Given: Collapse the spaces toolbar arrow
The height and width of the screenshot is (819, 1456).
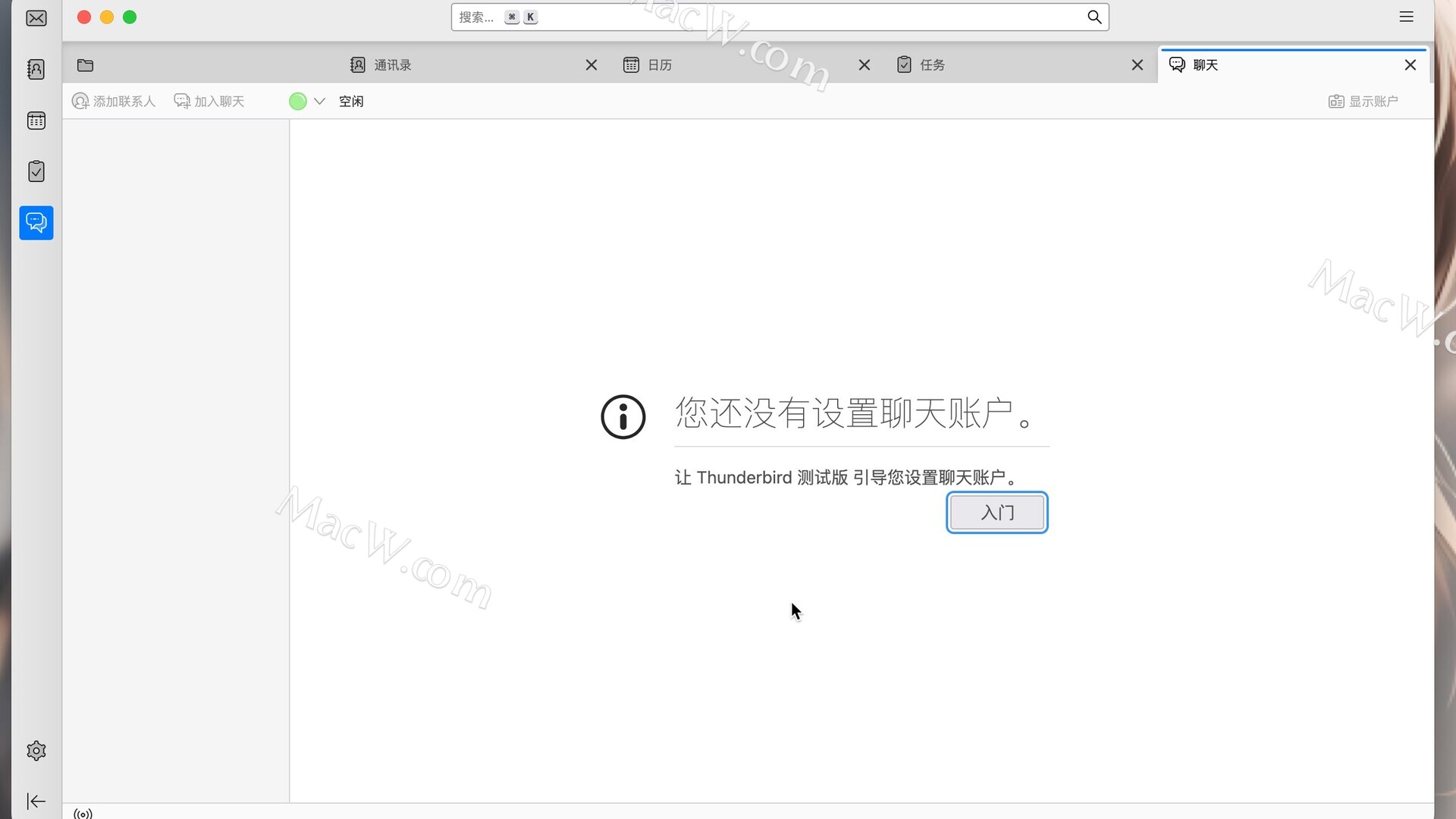Looking at the screenshot, I should 36,801.
